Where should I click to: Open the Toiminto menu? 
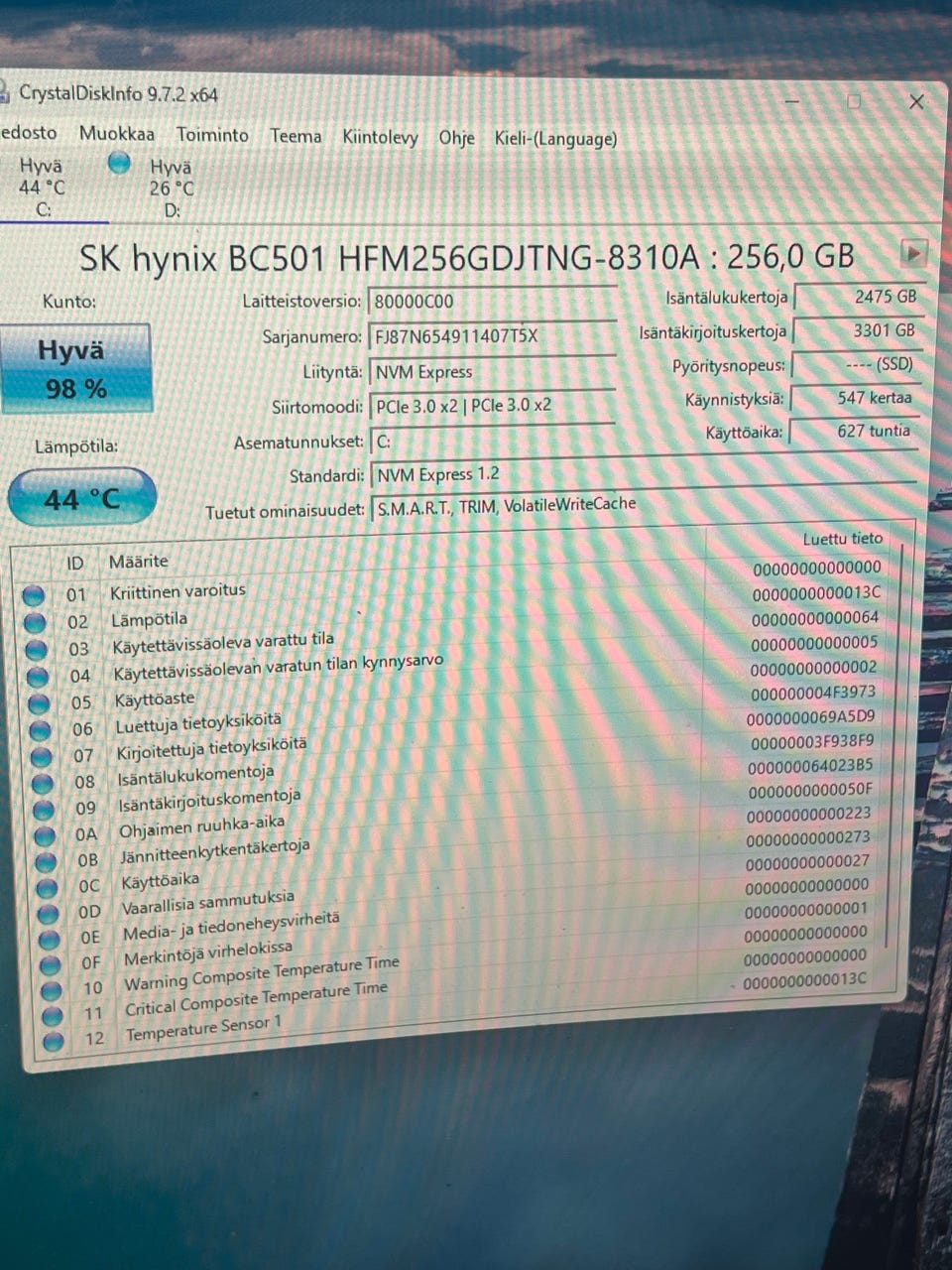(212, 134)
